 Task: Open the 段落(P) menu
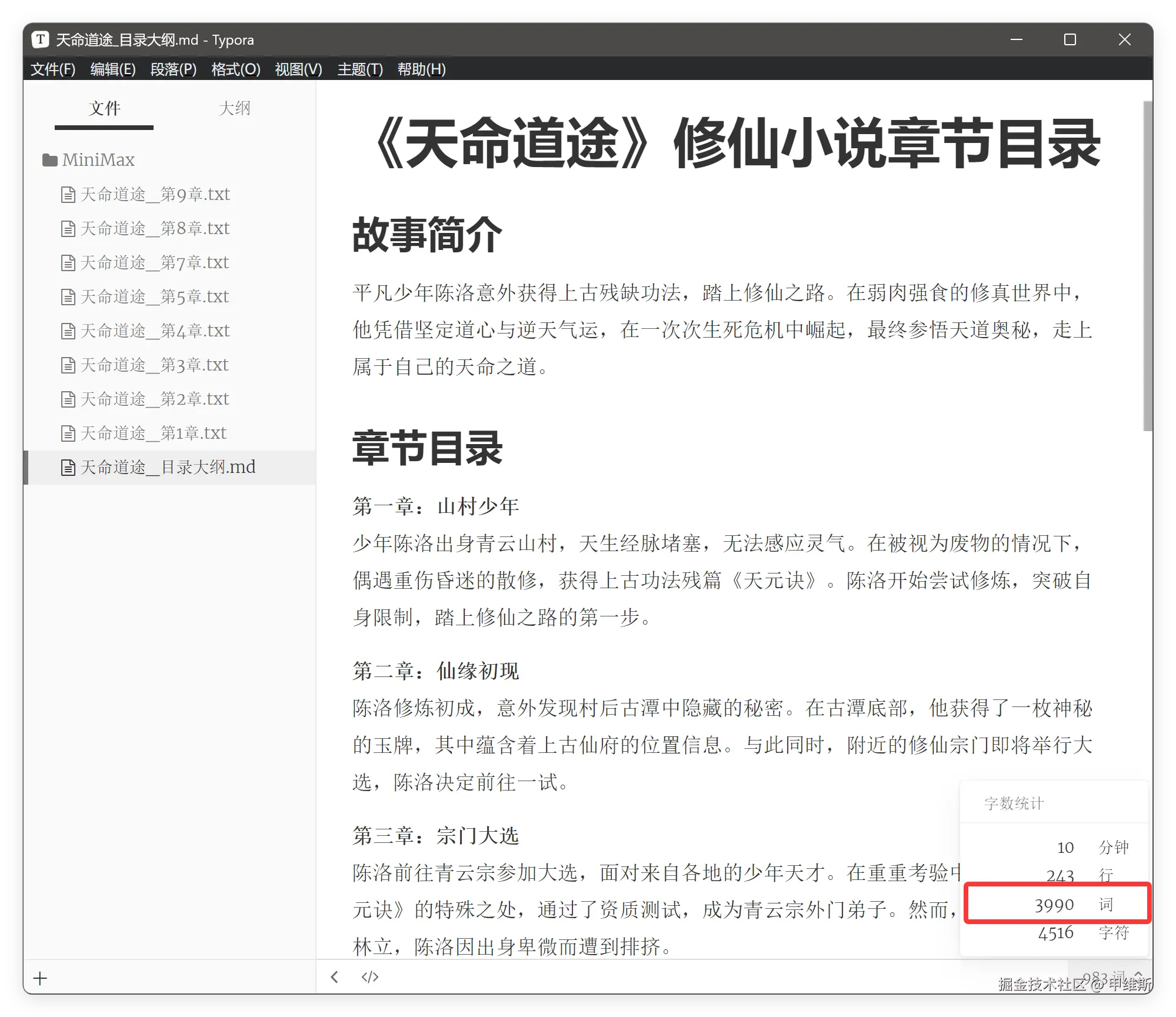[173, 69]
